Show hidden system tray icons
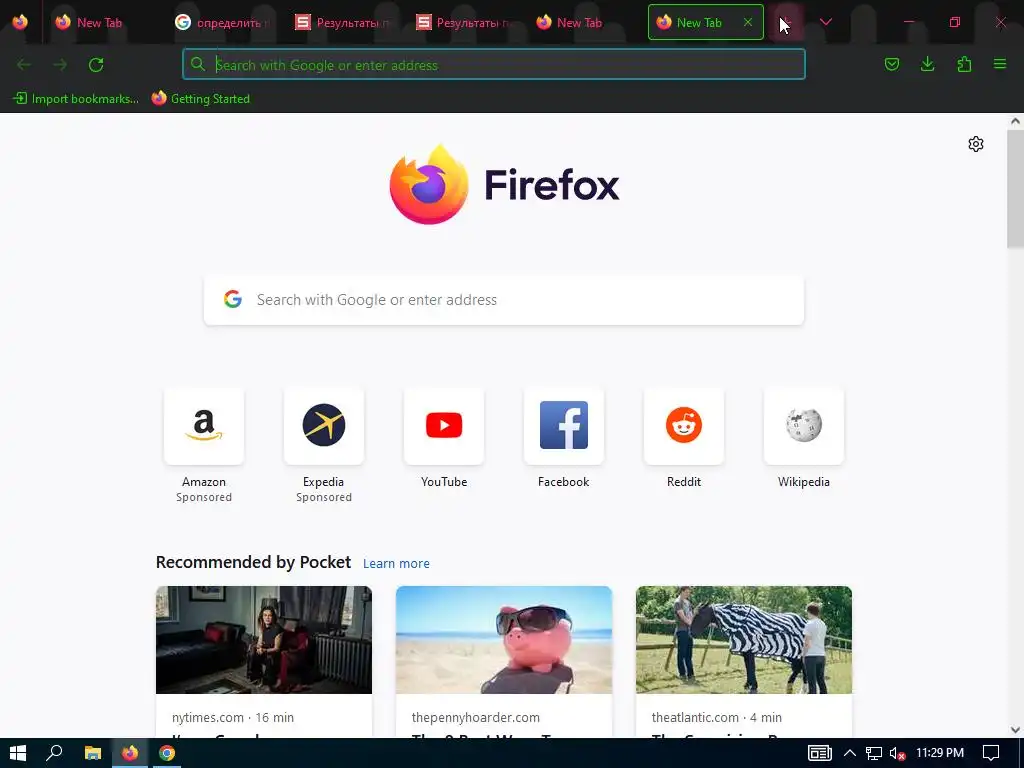Viewport: 1024px width, 768px height. pyautogui.click(x=850, y=753)
